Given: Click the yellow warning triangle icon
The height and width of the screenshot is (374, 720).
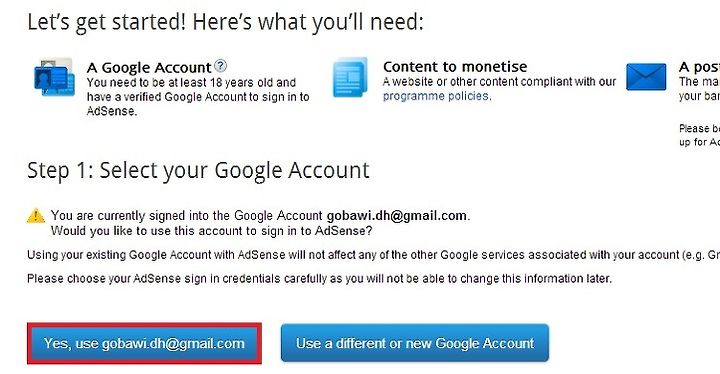Looking at the screenshot, I should [x=36, y=215].
